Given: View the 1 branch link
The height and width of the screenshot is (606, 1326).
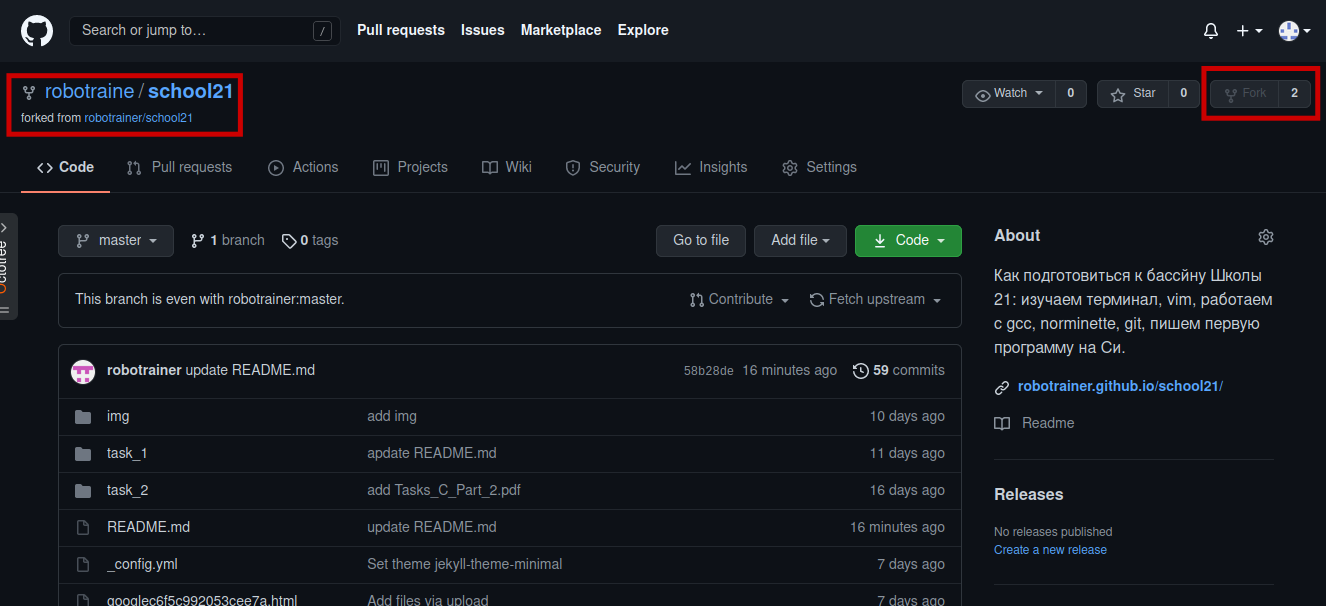Looking at the screenshot, I should (x=228, y=241).
